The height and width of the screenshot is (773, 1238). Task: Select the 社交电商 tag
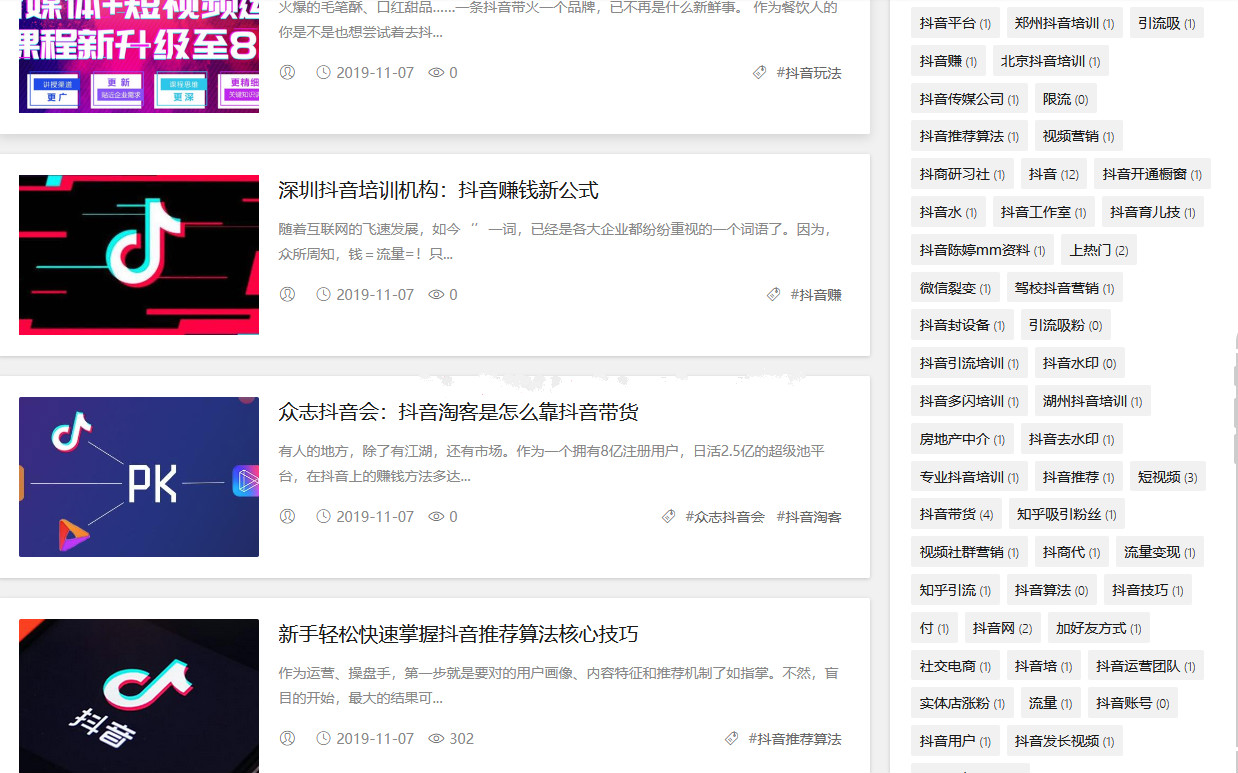pos(955,666)
